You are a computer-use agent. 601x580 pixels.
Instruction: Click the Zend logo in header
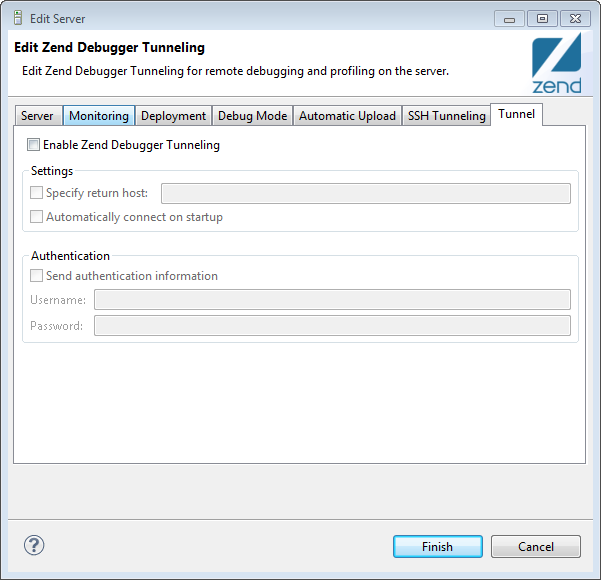[x=557, y=63]
